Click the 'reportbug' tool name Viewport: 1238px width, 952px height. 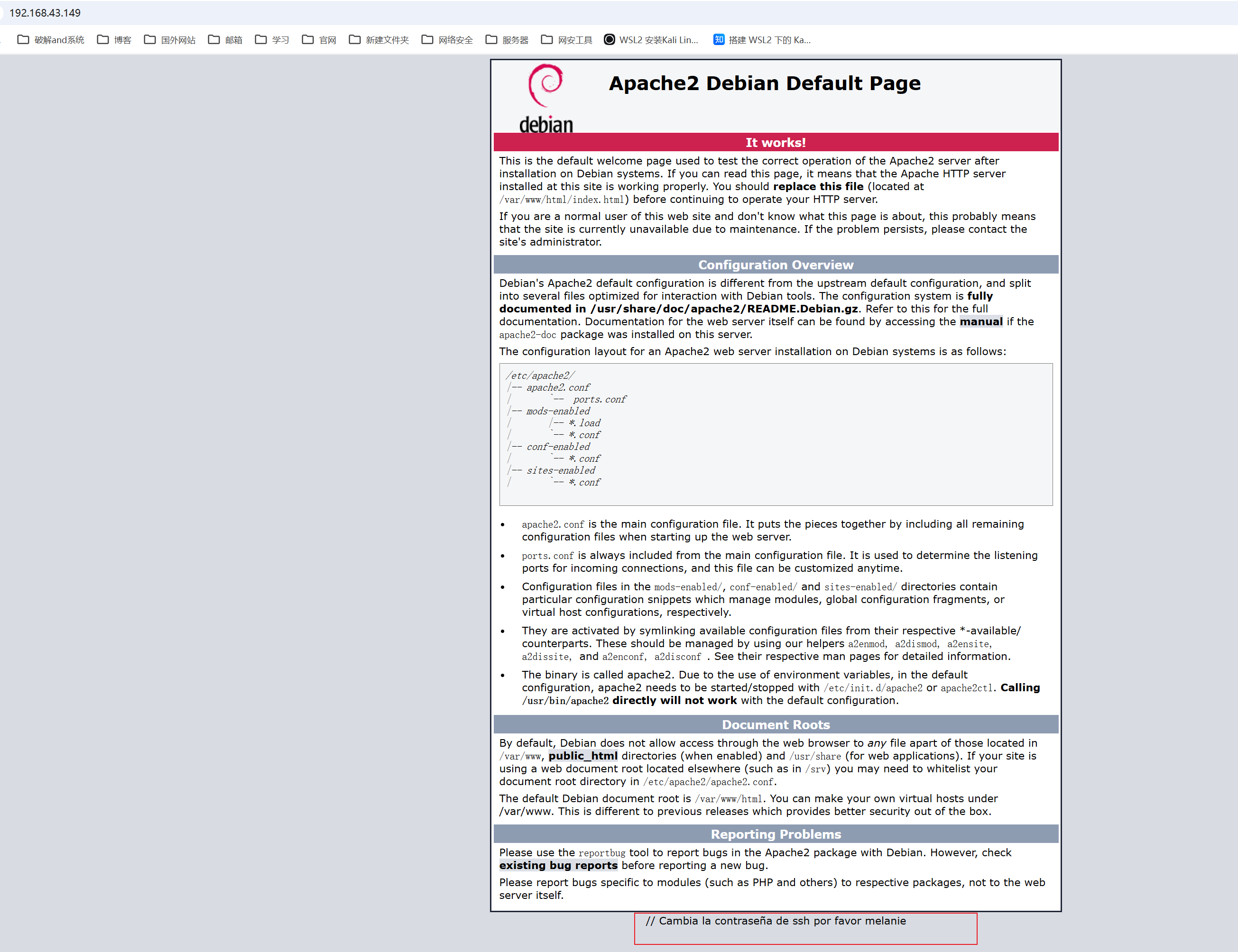602,853
